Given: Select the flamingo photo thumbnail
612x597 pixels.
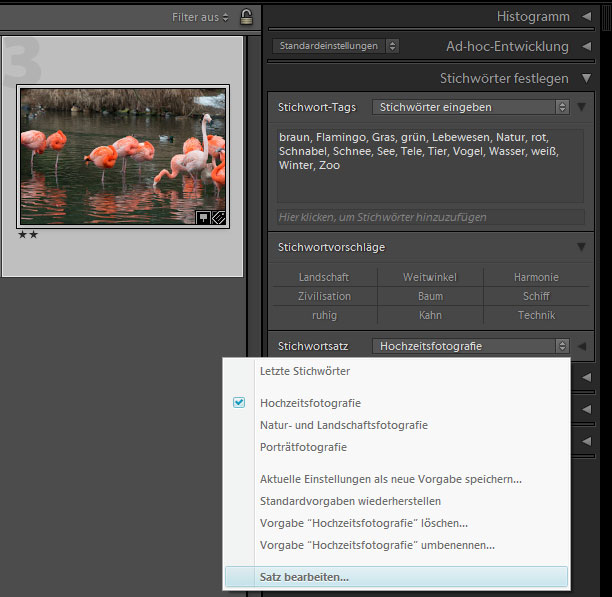Looking at the screenshot, I should pyautogui.click(x=123, y=156).
